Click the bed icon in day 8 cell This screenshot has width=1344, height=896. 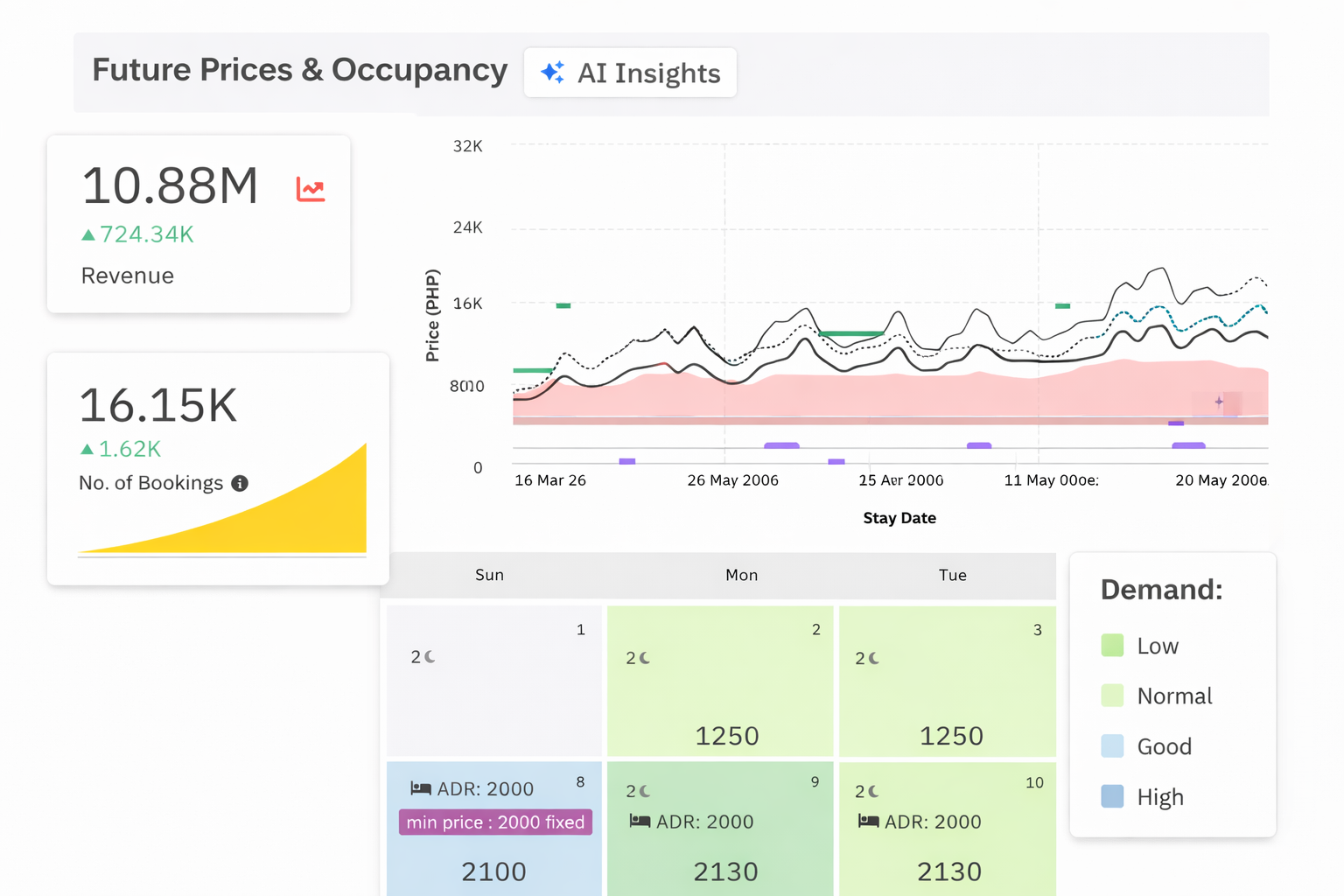[x=421, y=788]
